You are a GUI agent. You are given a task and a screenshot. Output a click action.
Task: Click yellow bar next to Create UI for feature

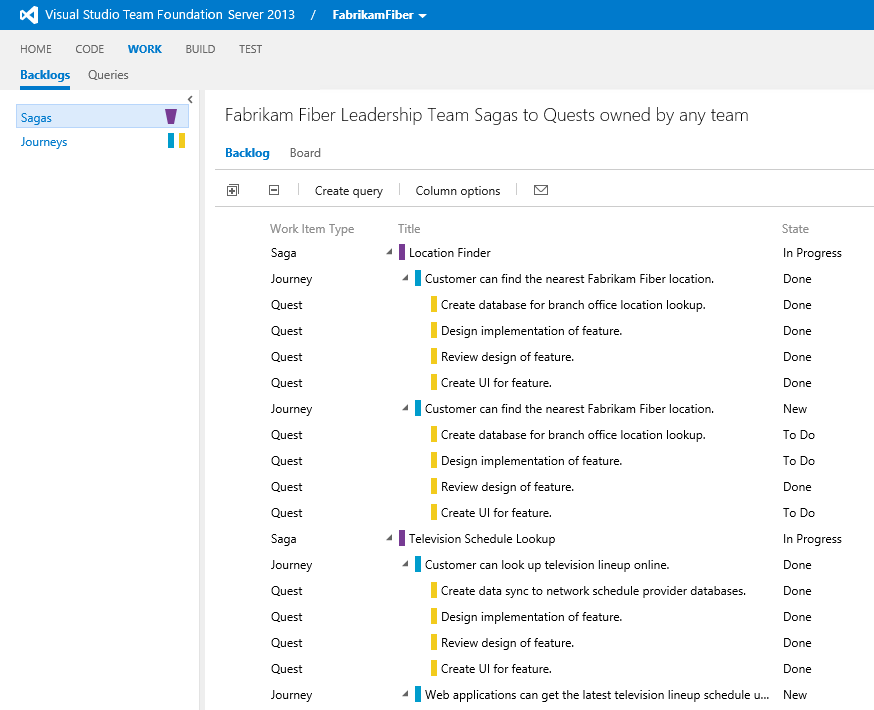[x=434, y=383]
